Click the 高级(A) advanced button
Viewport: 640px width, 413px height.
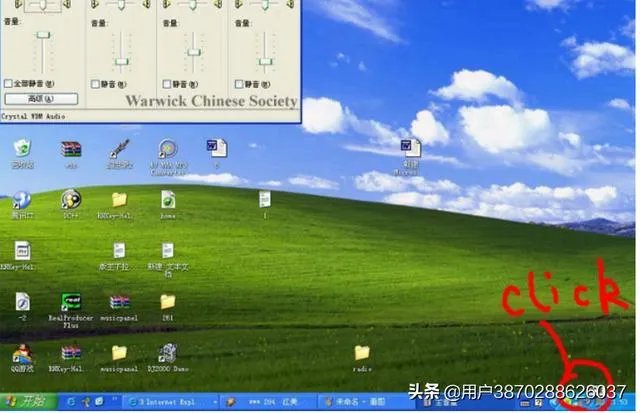pyautogui.click(x=41, y=99)
